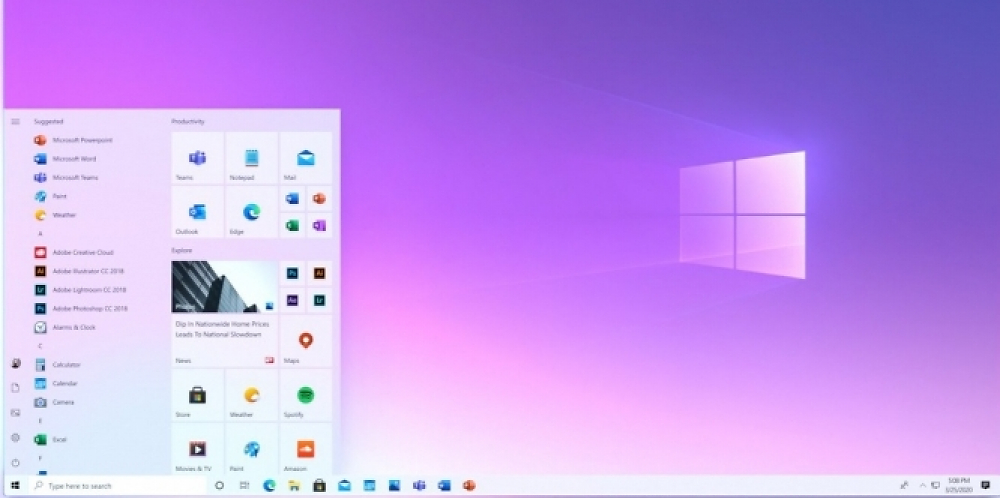The image size is (1000, 498).
Task: Open Settings gear in Start rail
Action: pos(16,437)
